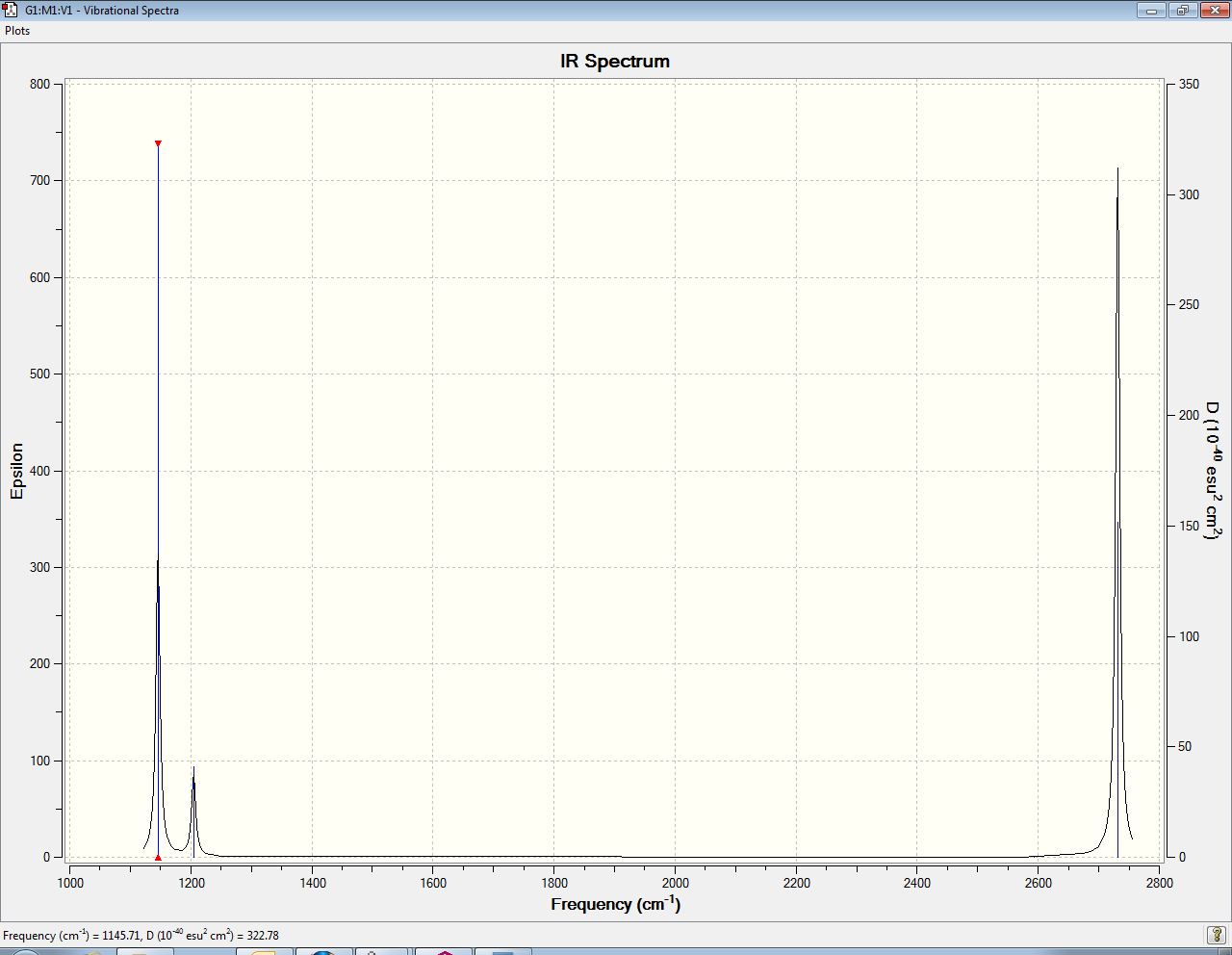Viewport: 1232px width, 955px height.
Task: Click the red marker at the blue line's base
Action: (x=158, y=857)
